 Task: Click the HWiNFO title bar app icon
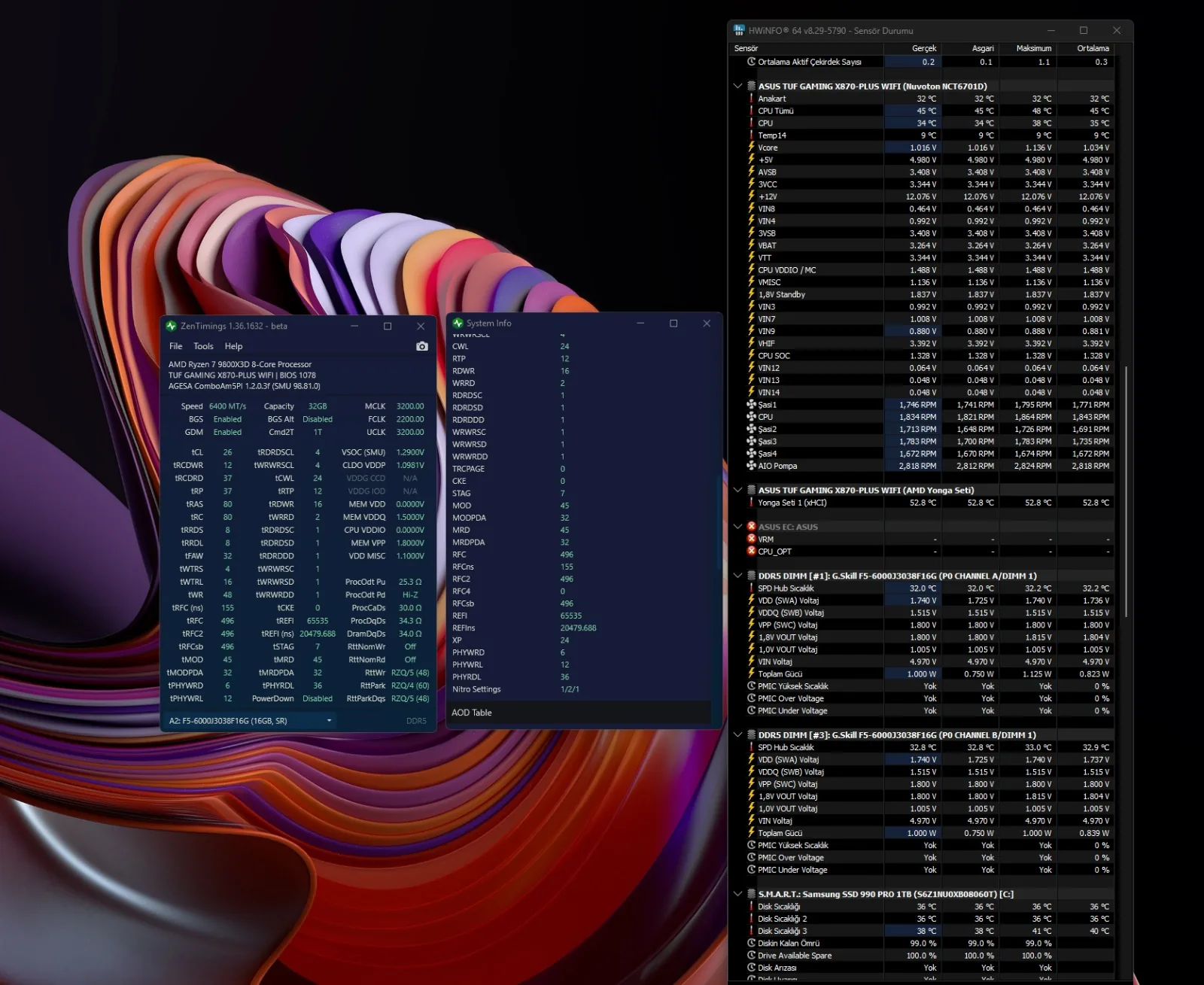[739, 30]
